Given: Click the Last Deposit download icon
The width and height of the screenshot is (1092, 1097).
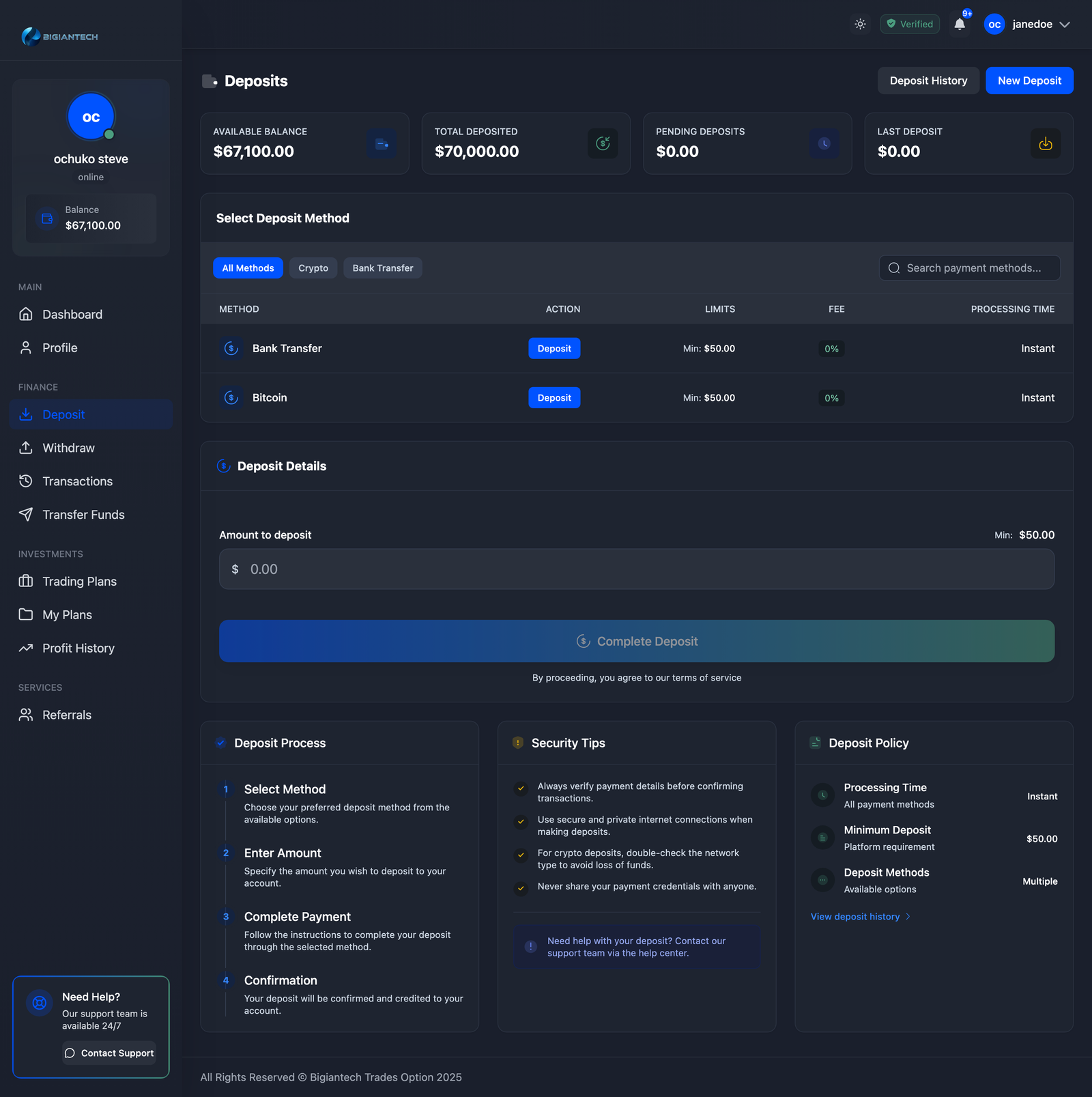Looking at the screenshot, I should [x=1045, y=143].
